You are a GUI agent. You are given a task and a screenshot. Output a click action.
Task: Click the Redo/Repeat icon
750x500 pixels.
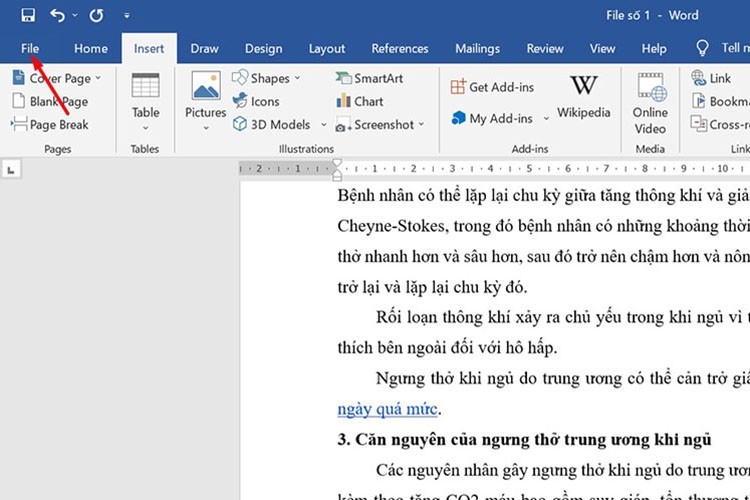(96, 16)
